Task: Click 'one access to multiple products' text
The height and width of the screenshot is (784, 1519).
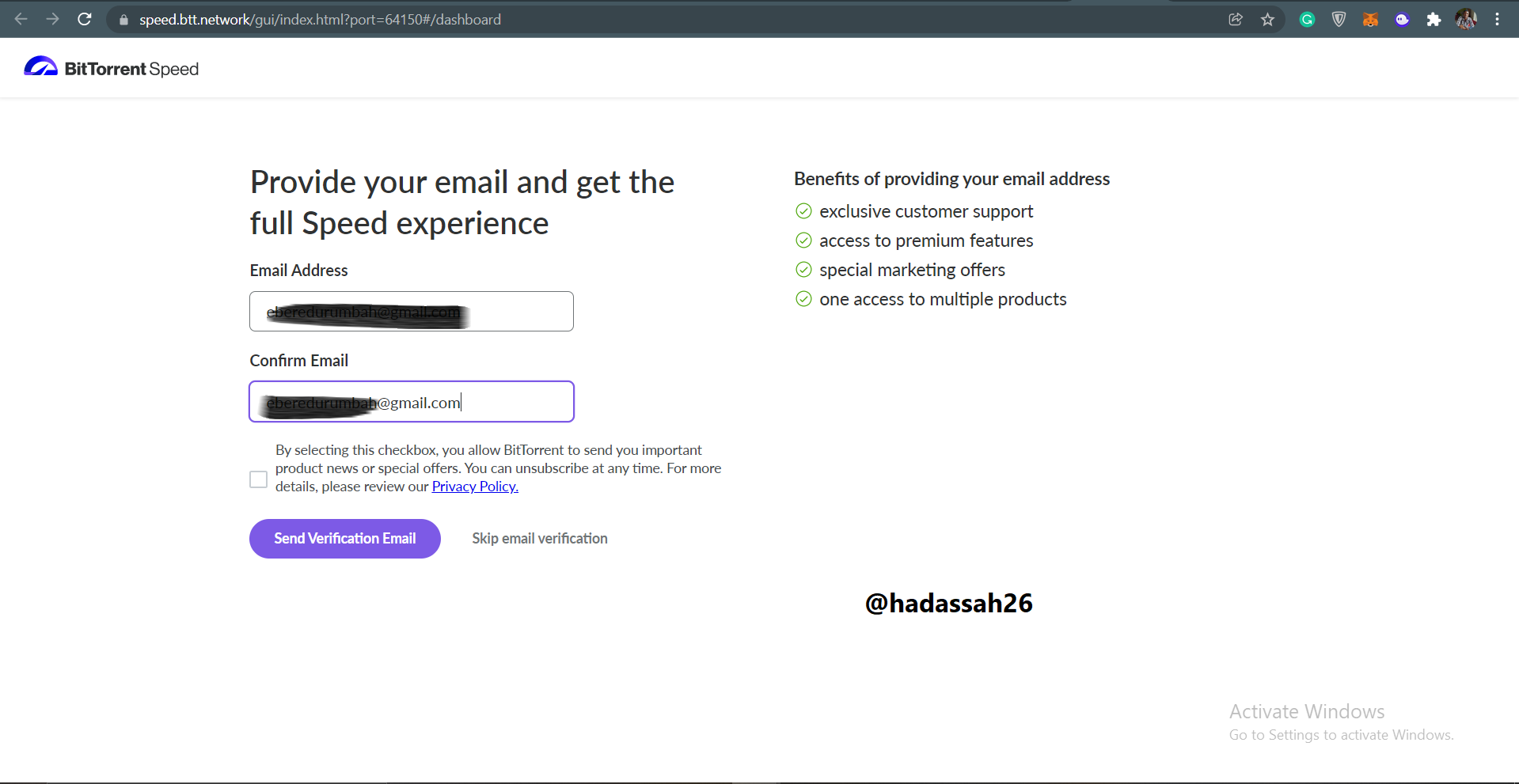Action: pyautogui.click(x=943, y=300)
